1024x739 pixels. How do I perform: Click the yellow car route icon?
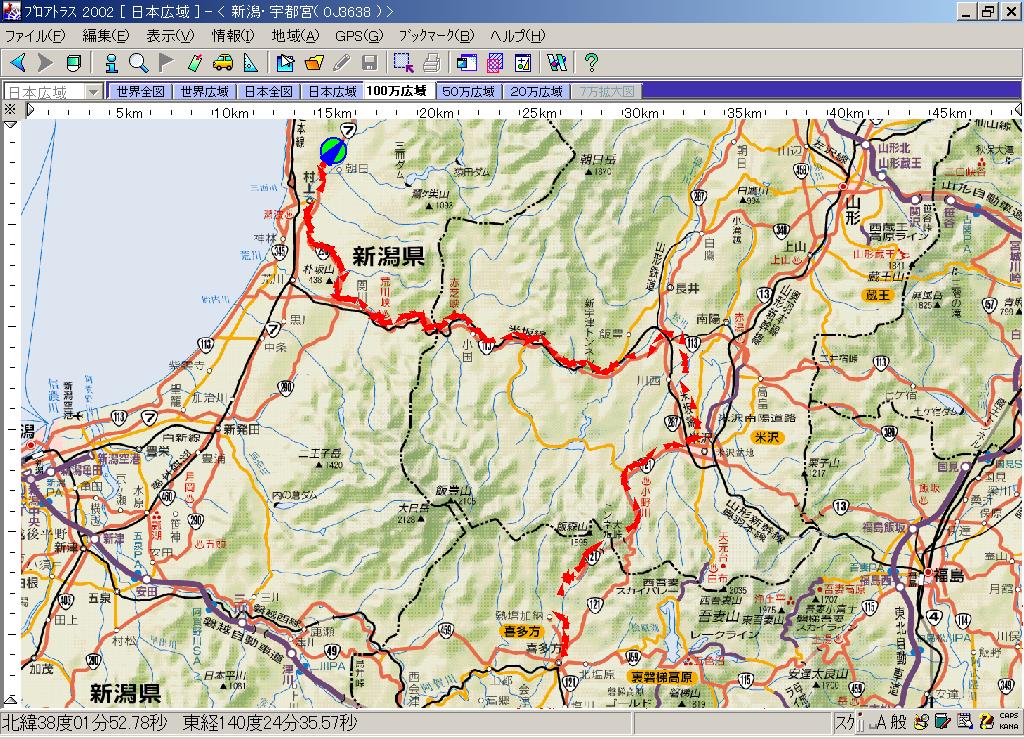(x=222, y=63)
